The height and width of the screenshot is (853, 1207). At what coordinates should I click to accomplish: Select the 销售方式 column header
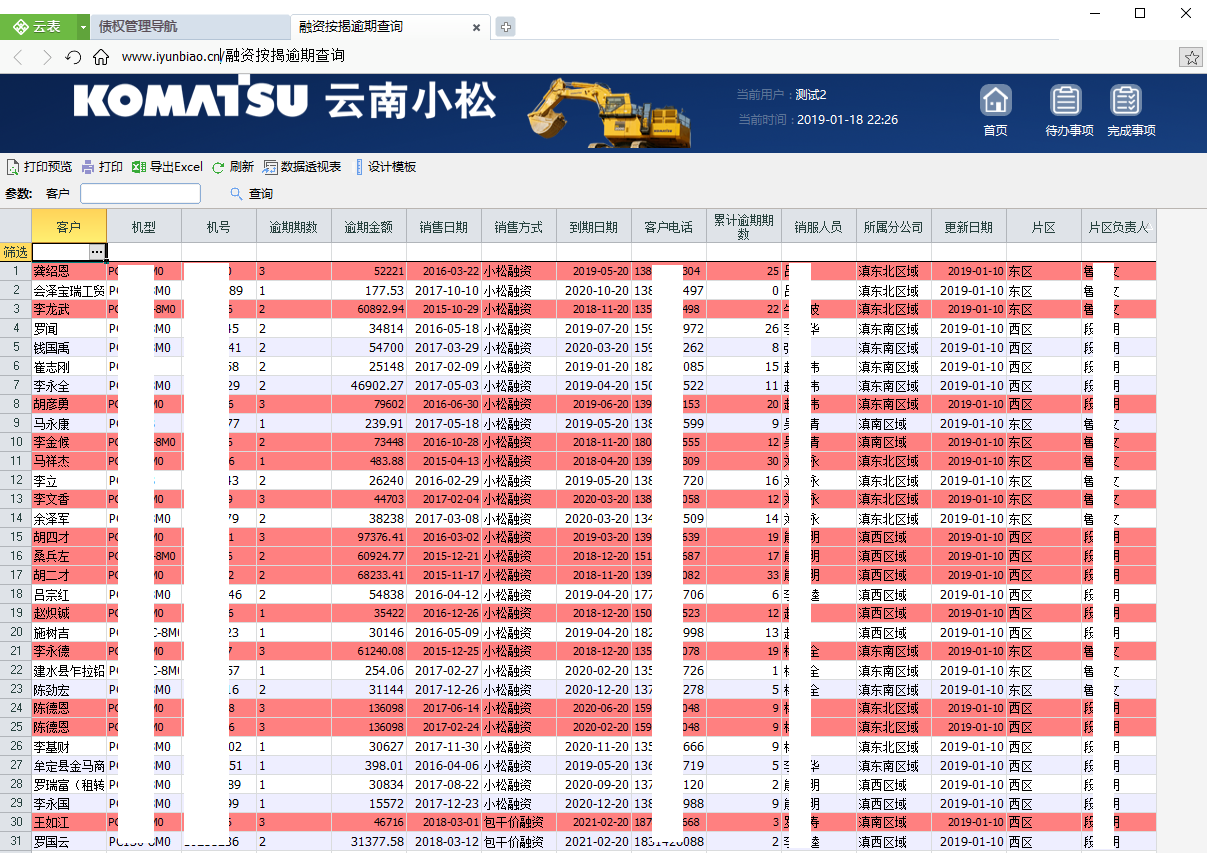click(x=519, y=227)
